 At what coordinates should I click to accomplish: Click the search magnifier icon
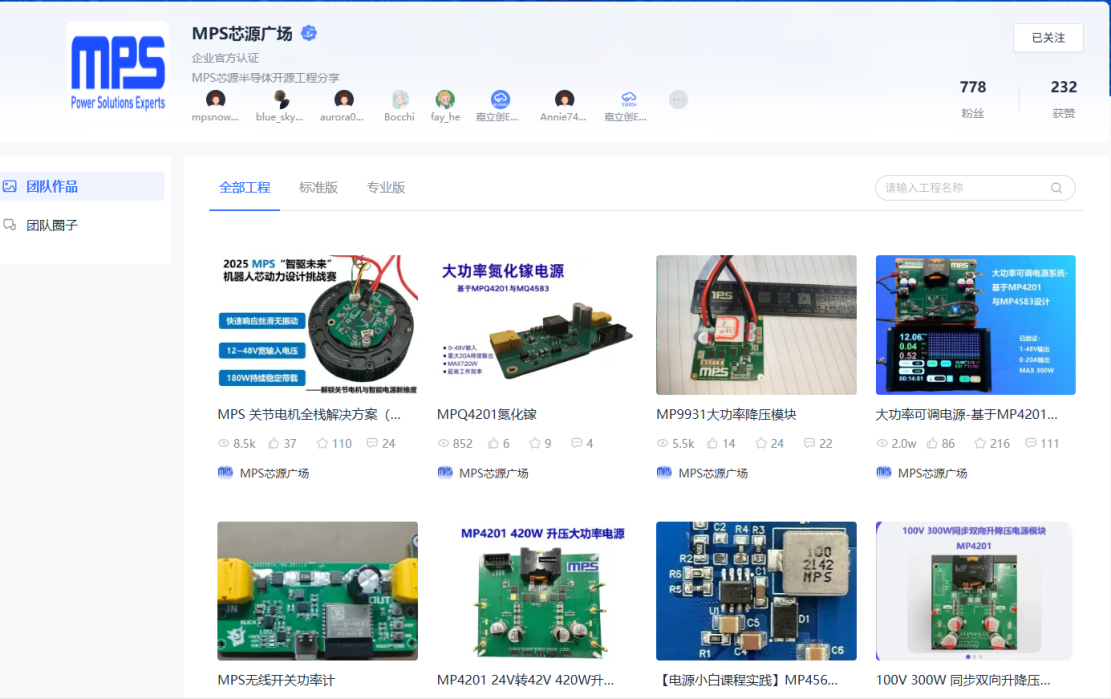tap(1056, 188)
